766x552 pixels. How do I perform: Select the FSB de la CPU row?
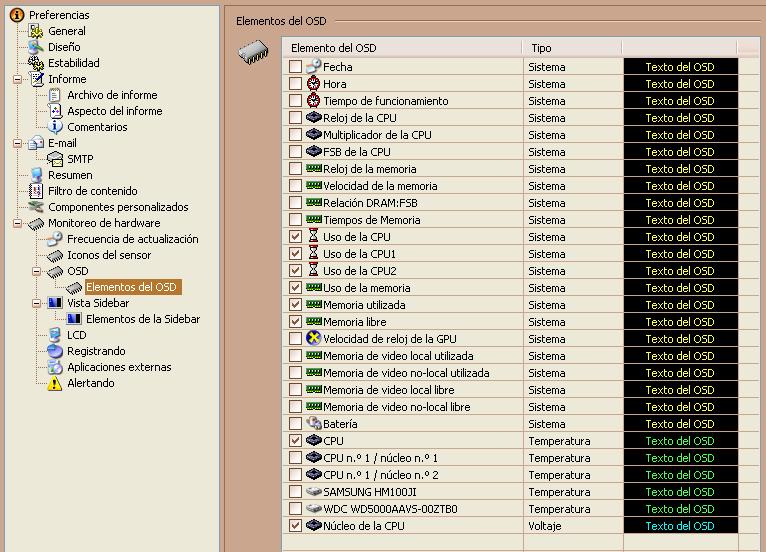tap(357, 152)
